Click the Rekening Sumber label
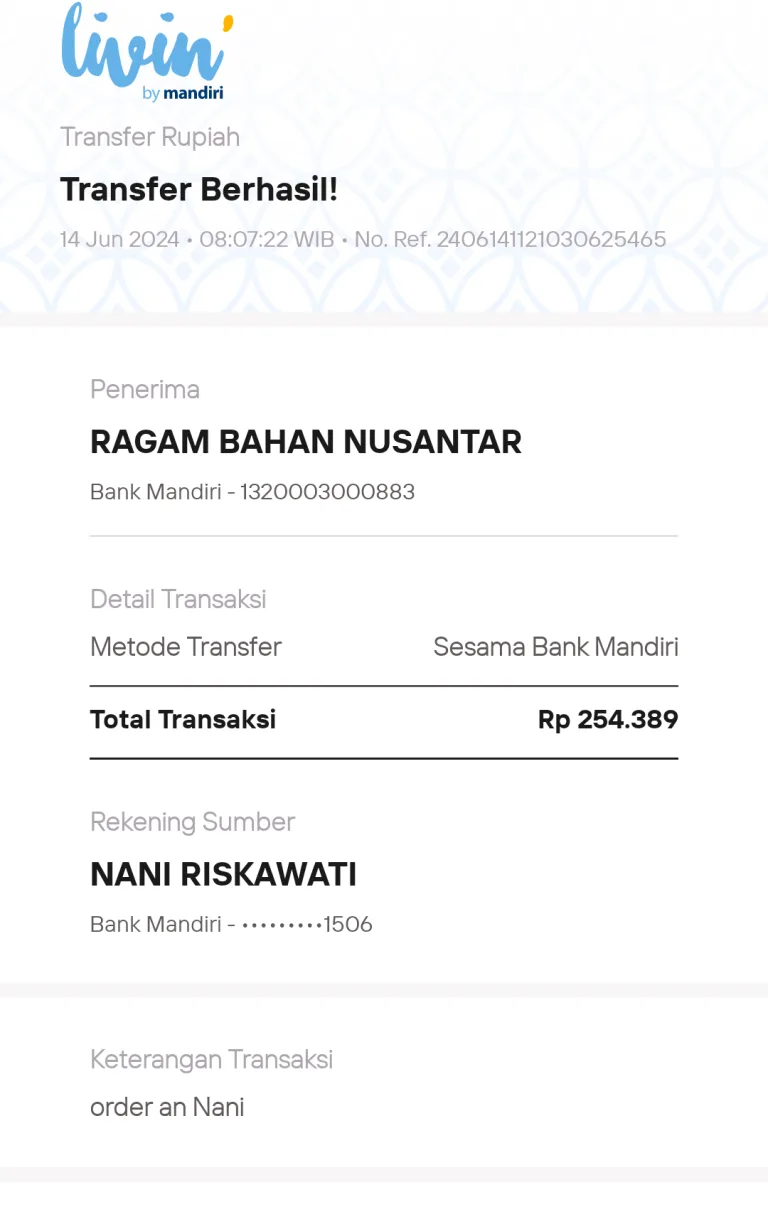This screenshot has height=1227, width=768. click(192, 822)
